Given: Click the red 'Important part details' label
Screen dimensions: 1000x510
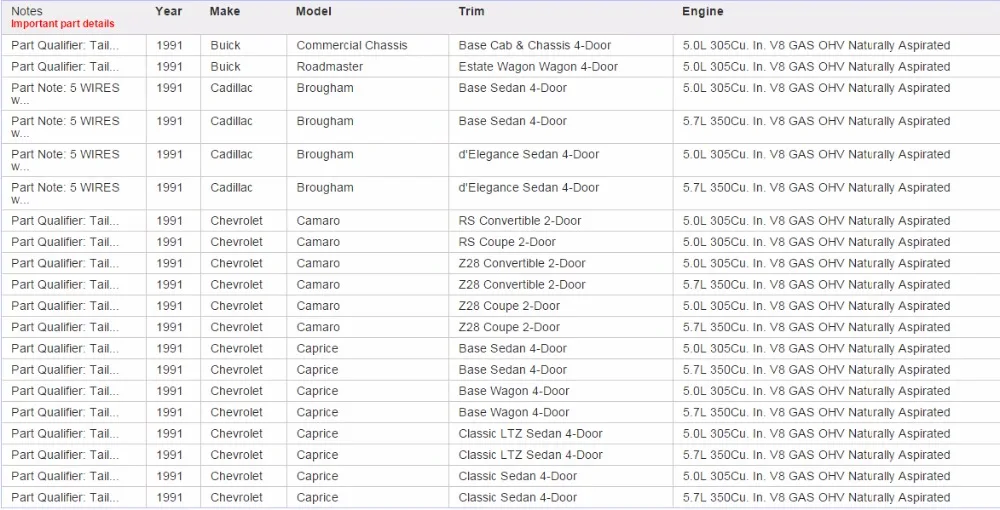Looking at the screenshot, I should [62, 24].
